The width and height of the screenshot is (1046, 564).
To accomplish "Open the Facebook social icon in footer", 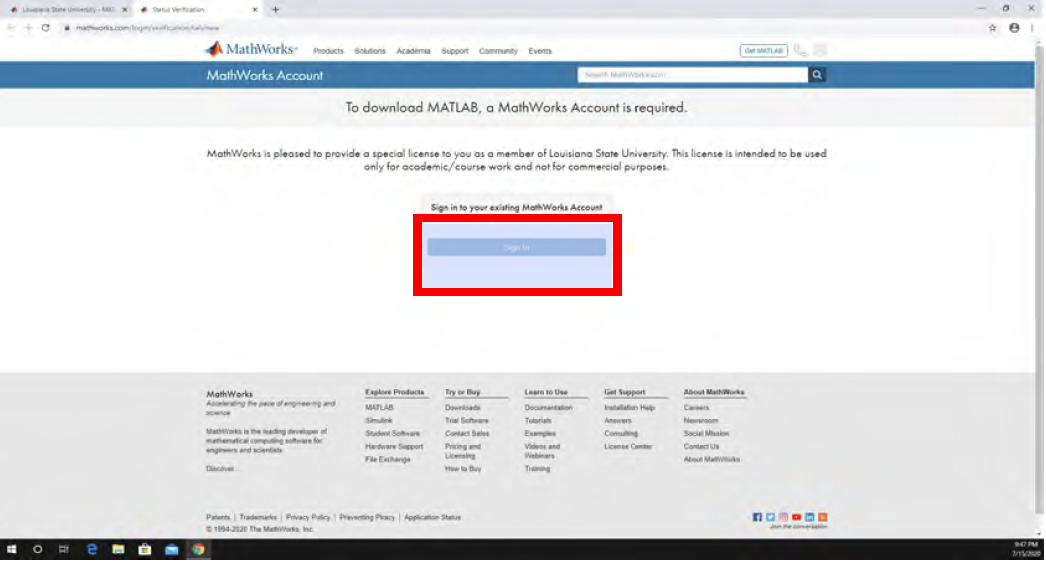I will [757, 517].
